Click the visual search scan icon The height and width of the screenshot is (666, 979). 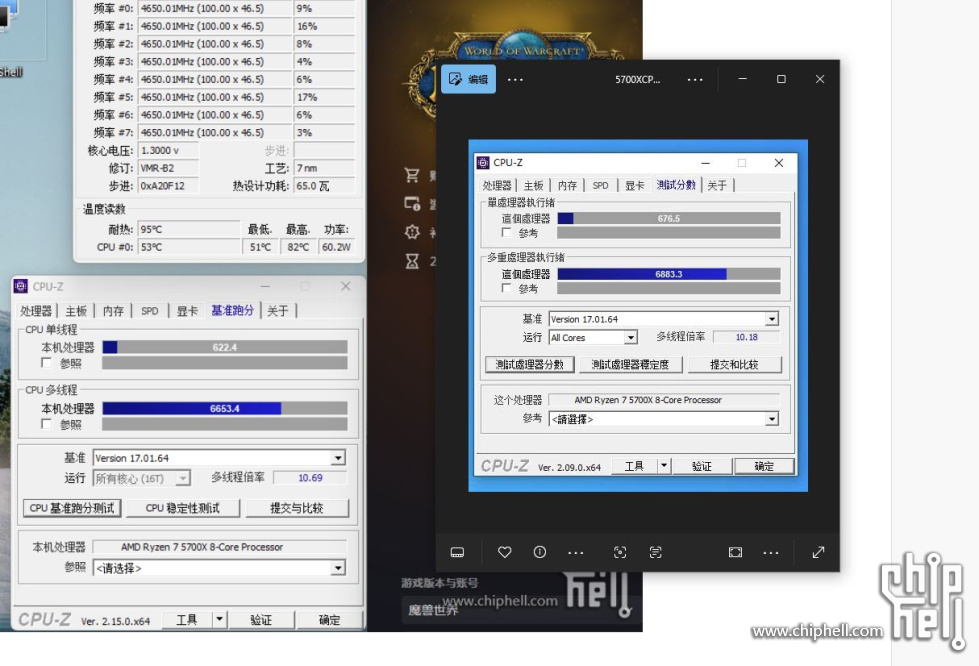pyautogui.click(x=619, y=552)
